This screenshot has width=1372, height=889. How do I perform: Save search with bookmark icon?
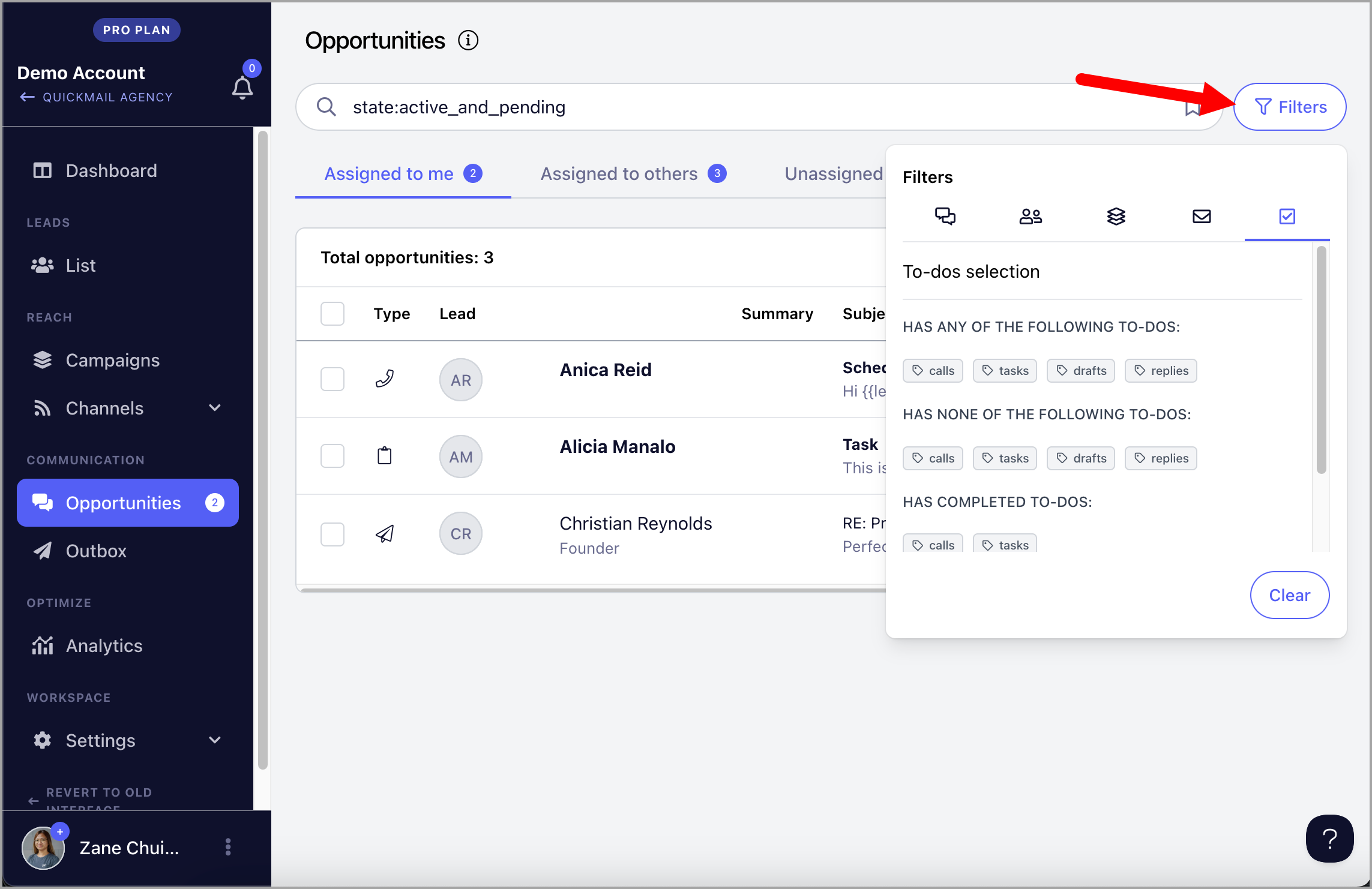click(x=1192, y=108)
